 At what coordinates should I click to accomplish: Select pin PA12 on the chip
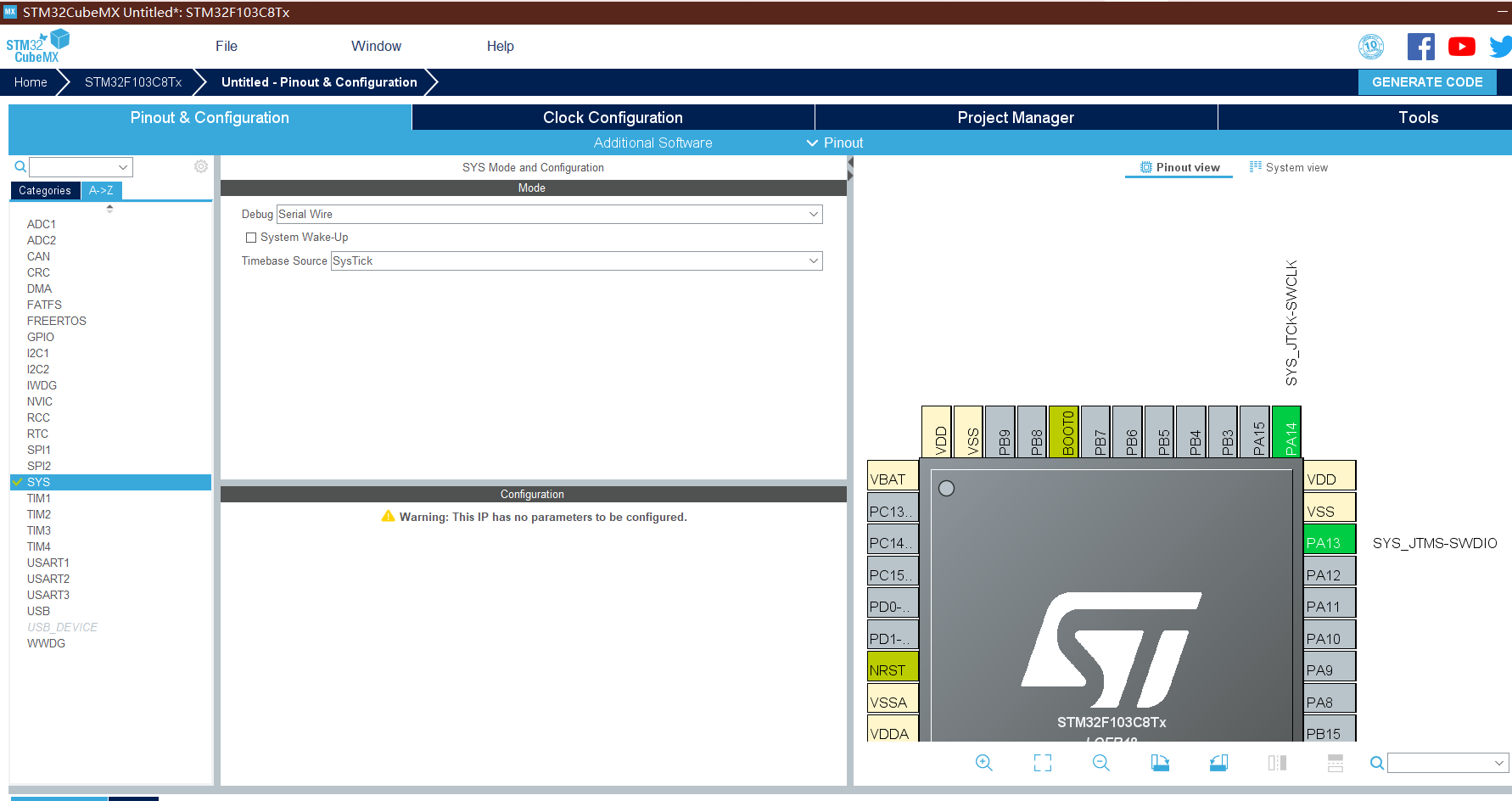pyautogui.click(x=1330, y=571)
